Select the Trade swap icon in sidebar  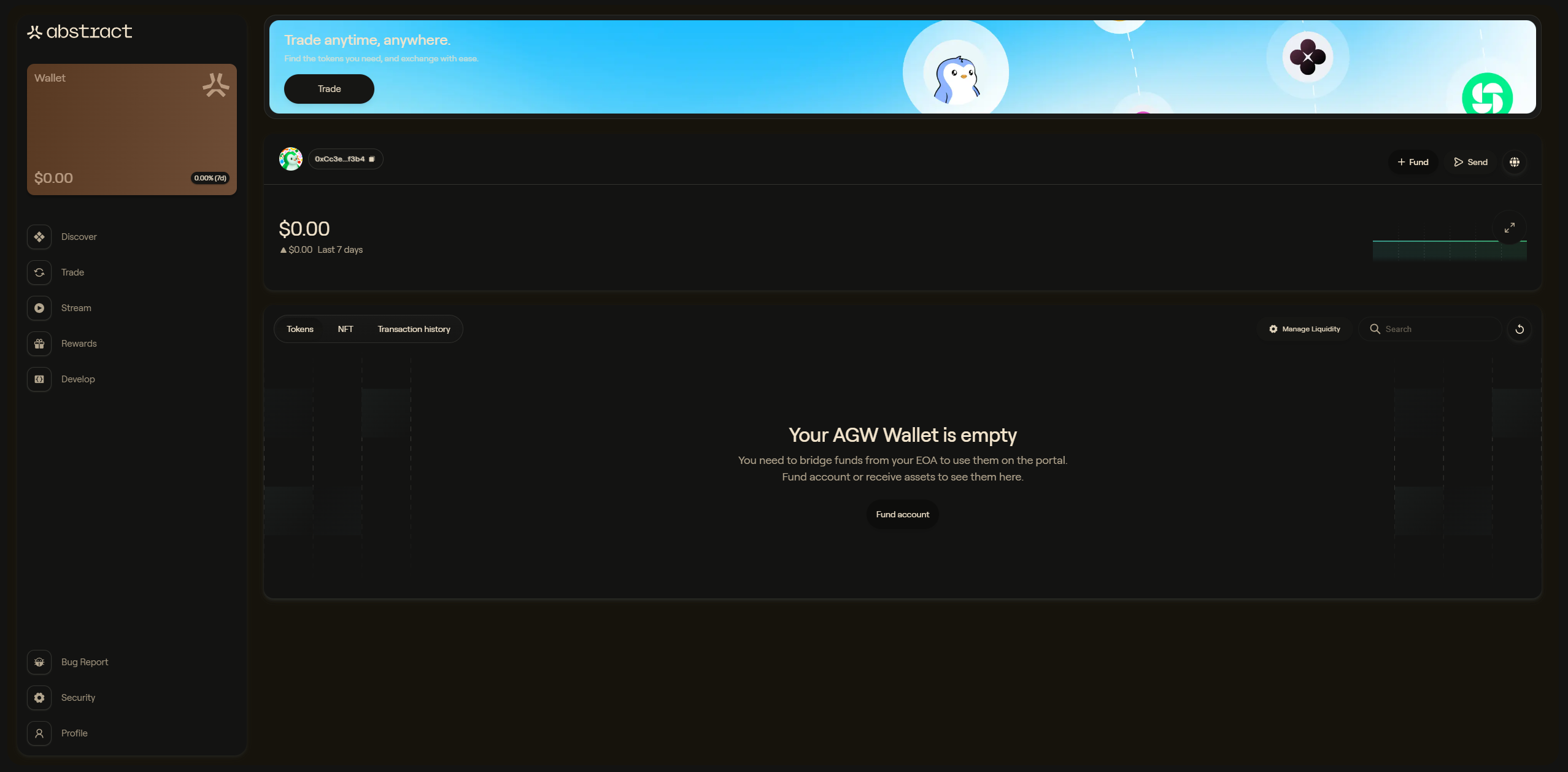coord(39,272)
